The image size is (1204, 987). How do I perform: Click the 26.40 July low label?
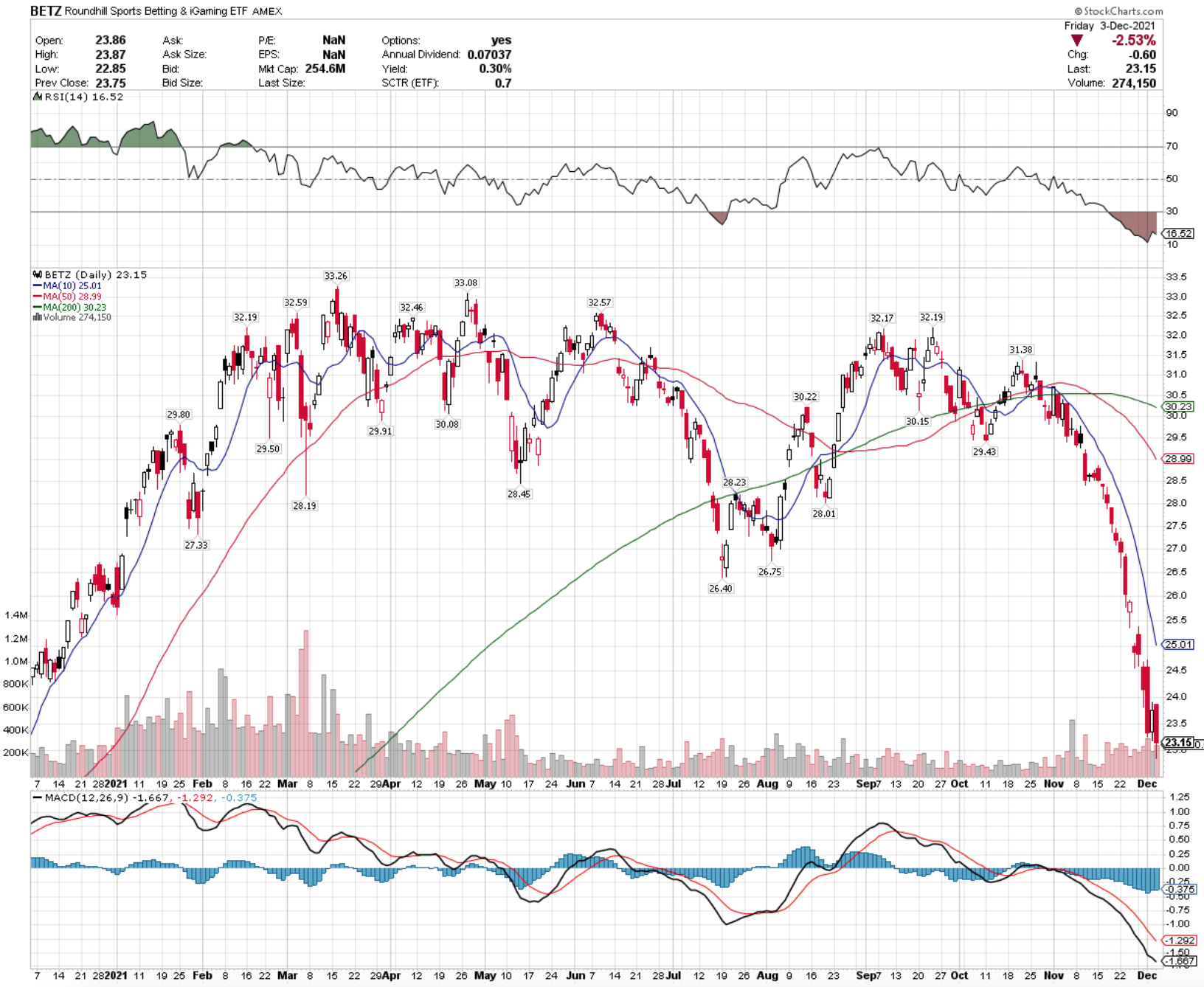click(x=721, y=589)
